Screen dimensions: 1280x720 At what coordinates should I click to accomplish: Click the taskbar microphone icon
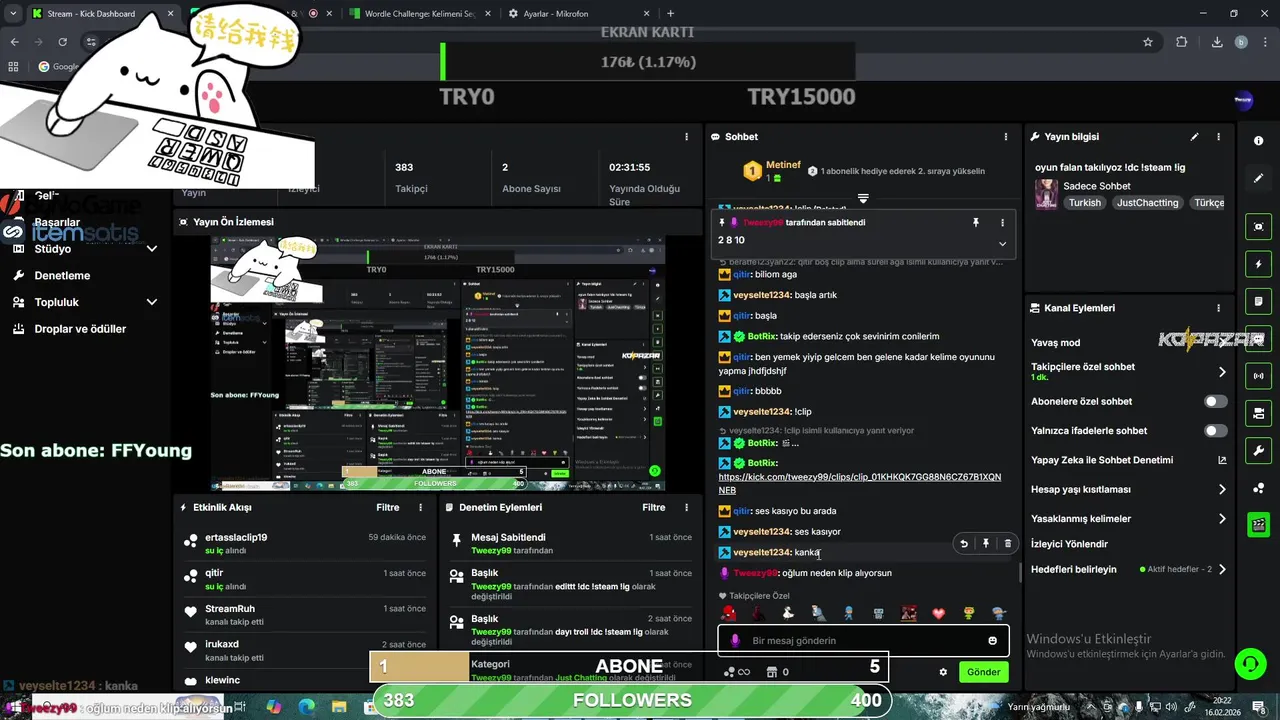(x=1140, y=707)
